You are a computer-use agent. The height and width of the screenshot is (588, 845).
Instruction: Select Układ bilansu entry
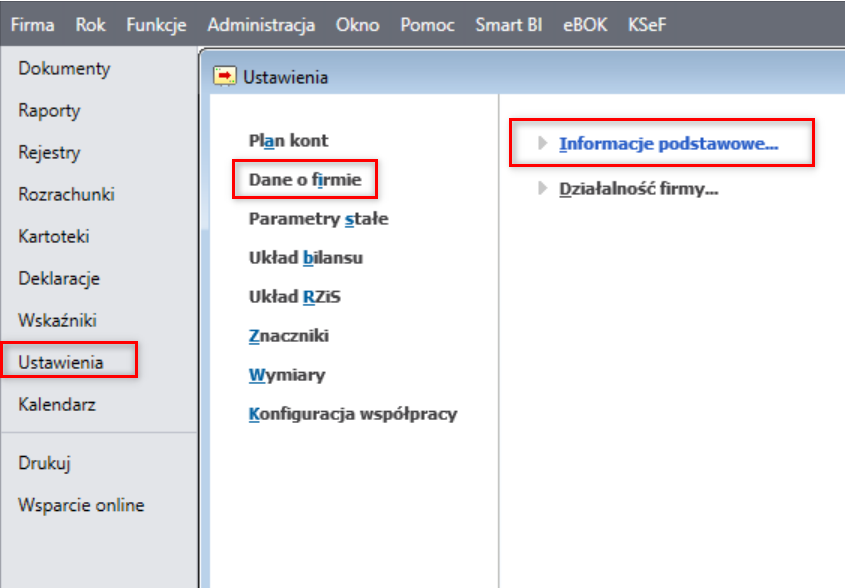coord(306,258)
